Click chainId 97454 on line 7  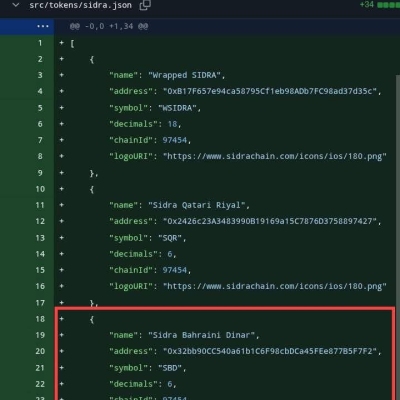pyautogui.click(x=175, y=140)
